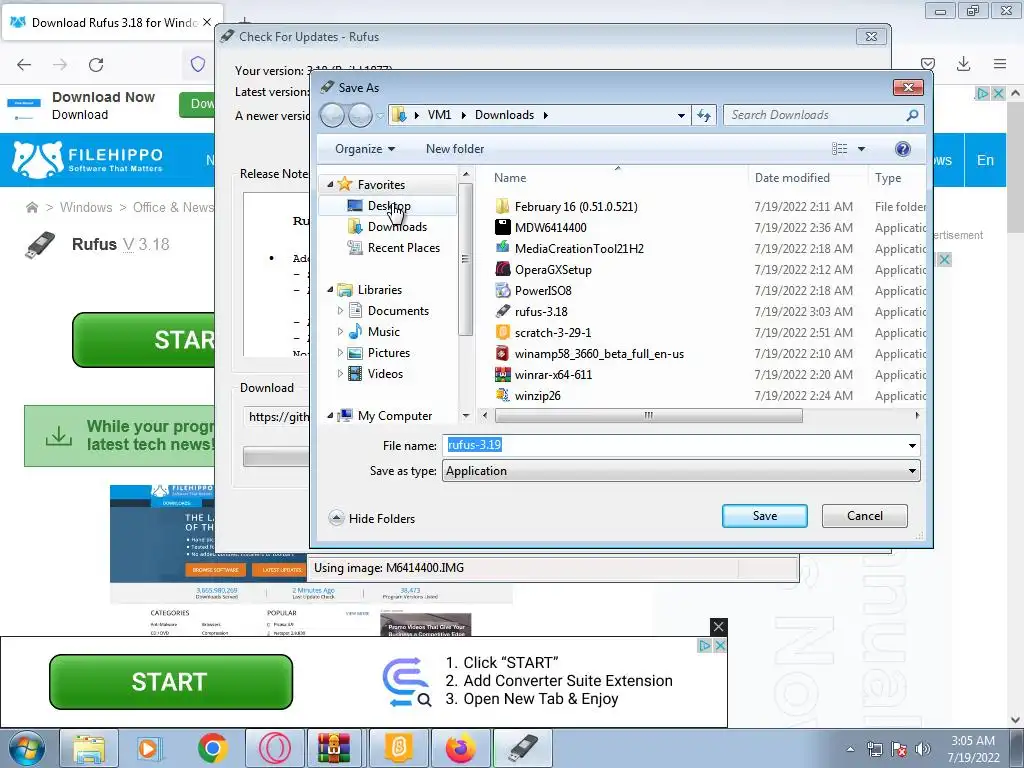Close the bottom banner advertisement
Image resolution: width=1024 pixels, height=768 pixels.
[718, 627]
